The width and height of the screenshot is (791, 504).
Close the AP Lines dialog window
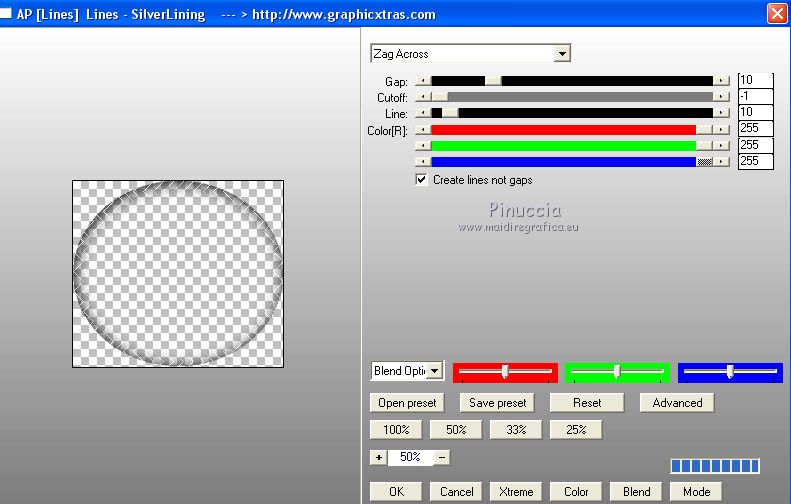point(777,14)
